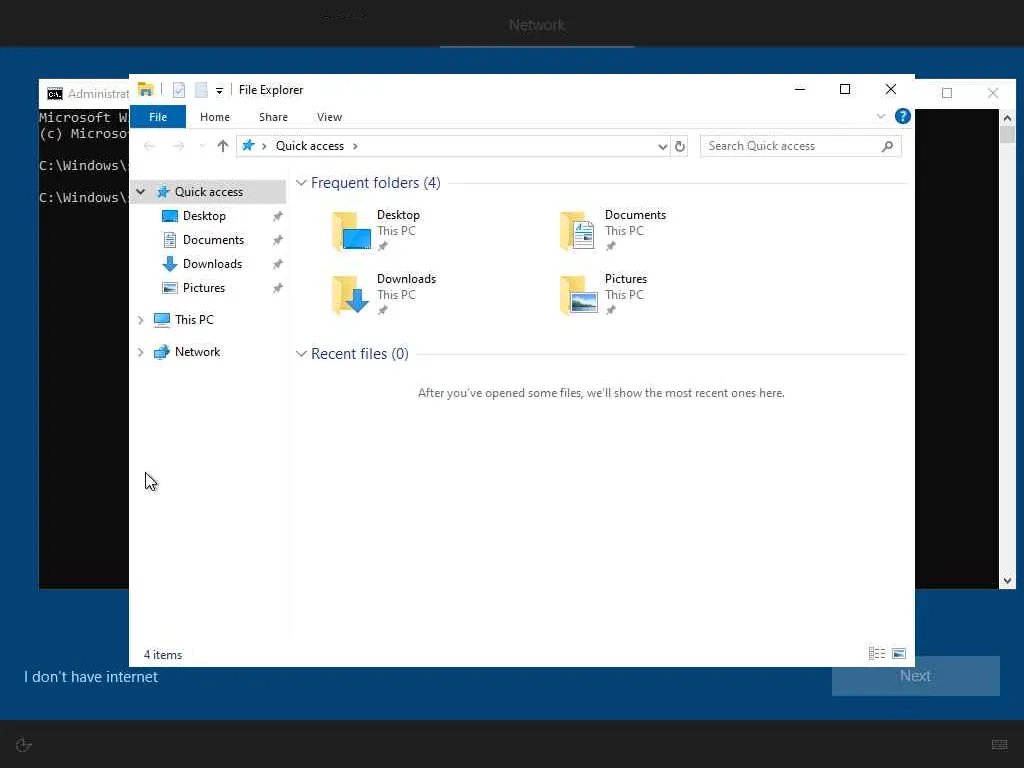Viewport: 1024px width, 768px height.
Task: Open recent locations dropdown arrow
Action: coord(202,146)
